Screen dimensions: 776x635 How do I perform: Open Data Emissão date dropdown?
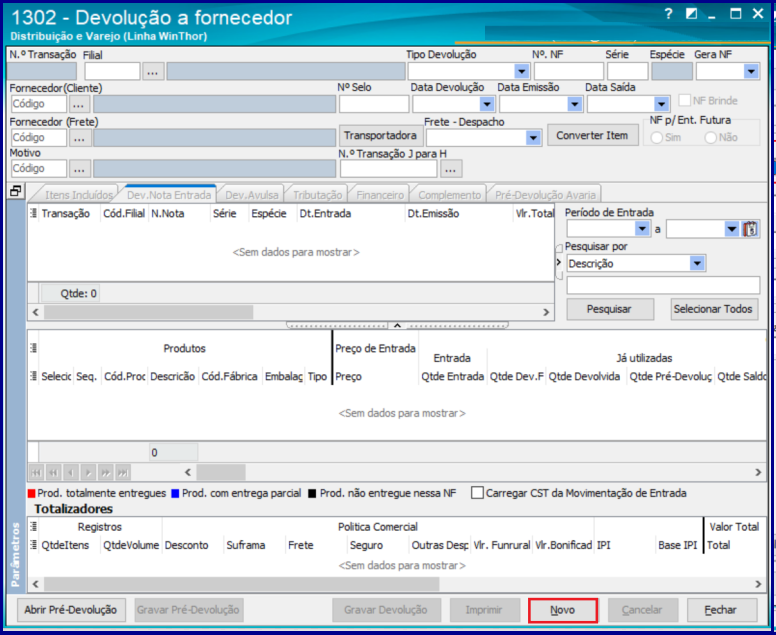(x=575, y=104)
